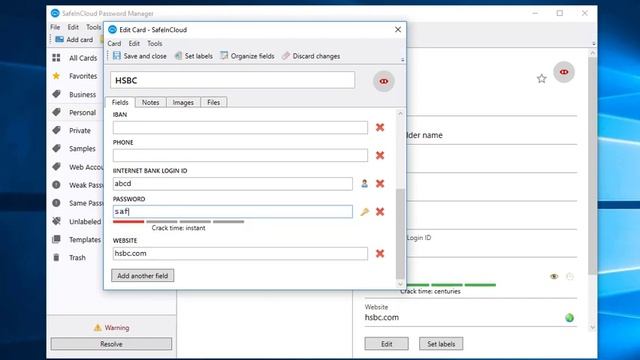Click Organize fields toolbar item

247,56
